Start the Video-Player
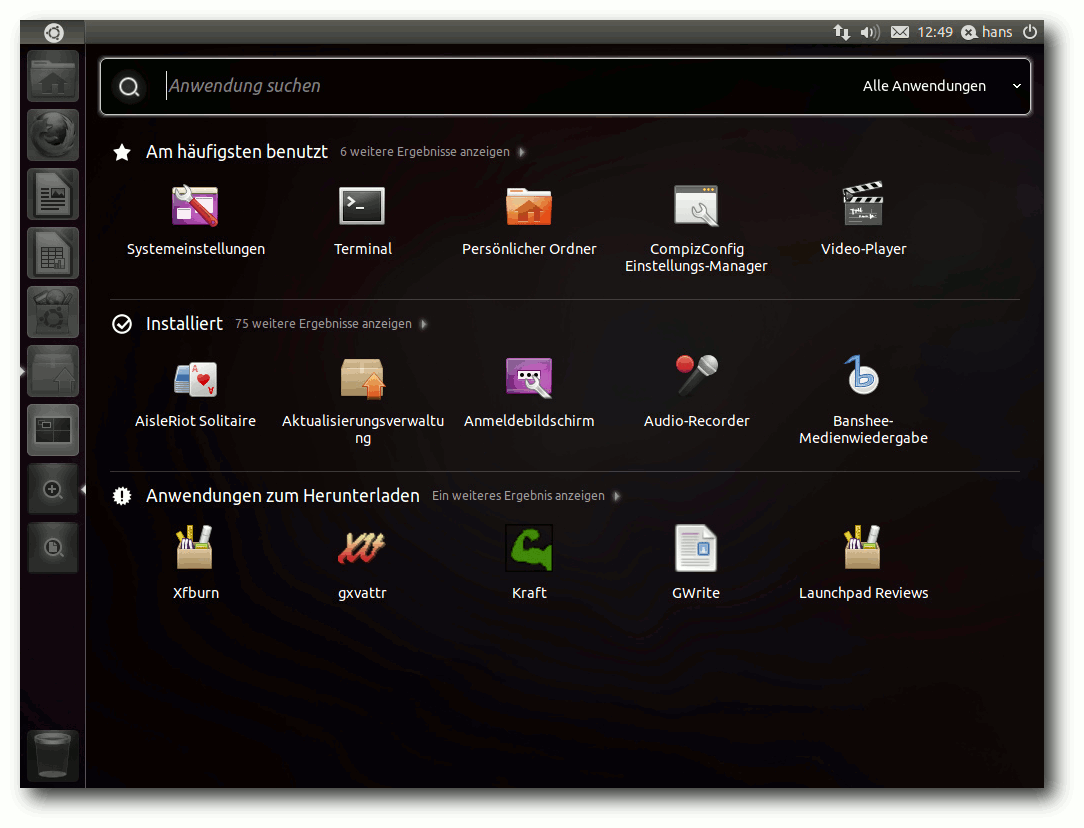 click(x=863, y=220)
